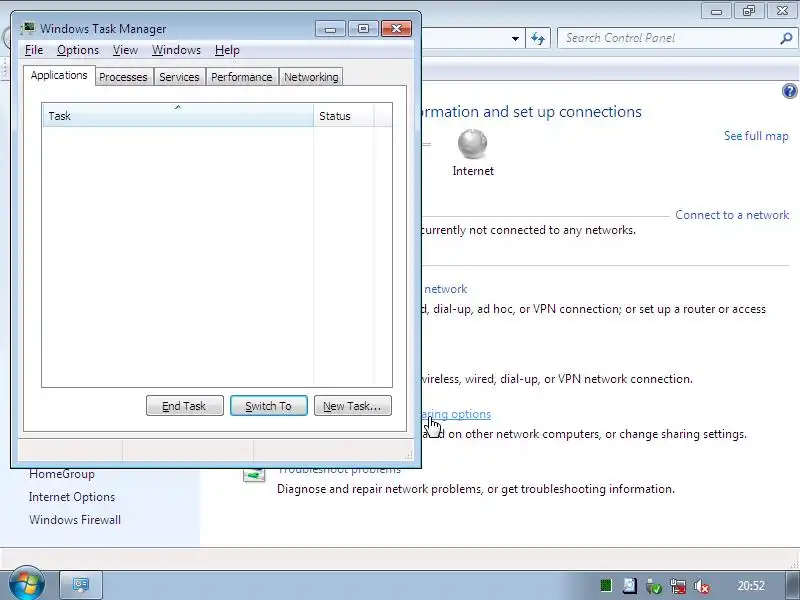Viewport: 800px width, 600px height.
Task: Click the Control Panel taskbar button
Action: (x=81, y=585)
